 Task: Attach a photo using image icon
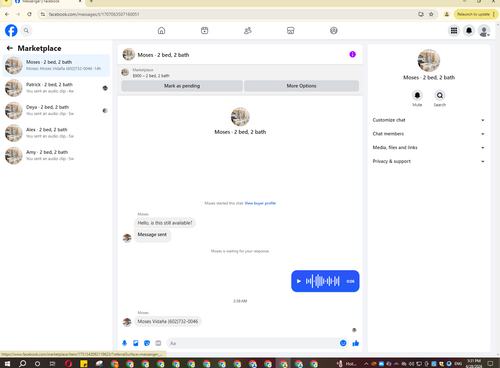(136, 343)
